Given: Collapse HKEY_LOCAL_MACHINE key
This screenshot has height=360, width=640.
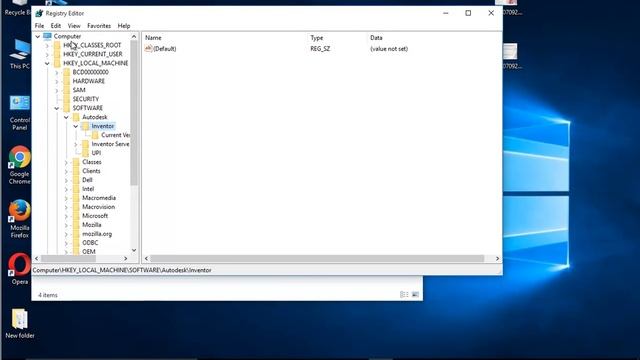Looking at the screenshot, I should [x=47, y=63].
